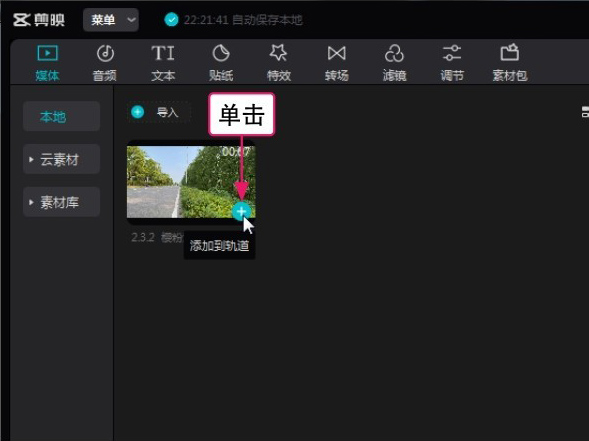Open the 转场 transitions icon
Image resolution: width=589 pixels, height=441 pixels.
337,53
